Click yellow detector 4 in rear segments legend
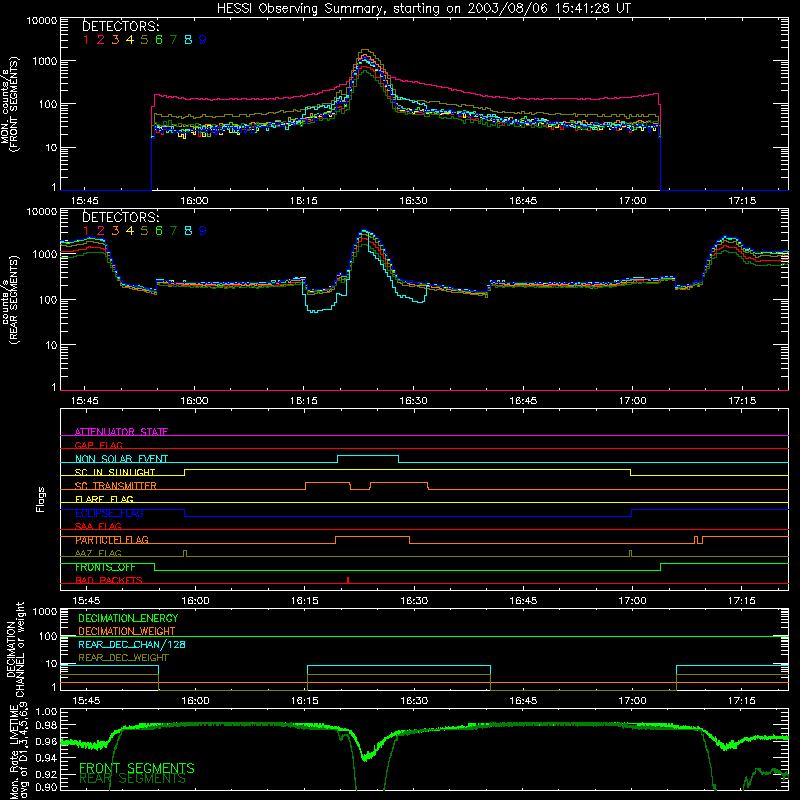This screenshot has width=800, height=800. 130,231
